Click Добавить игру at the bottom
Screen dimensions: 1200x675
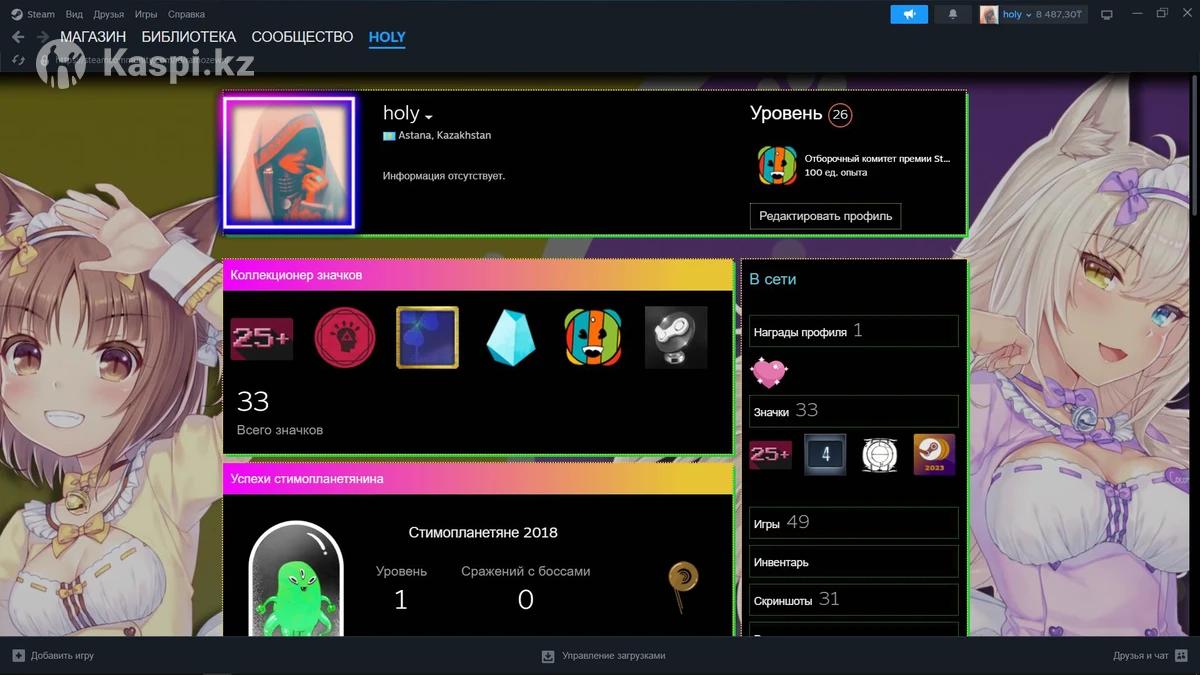point(62,656)
